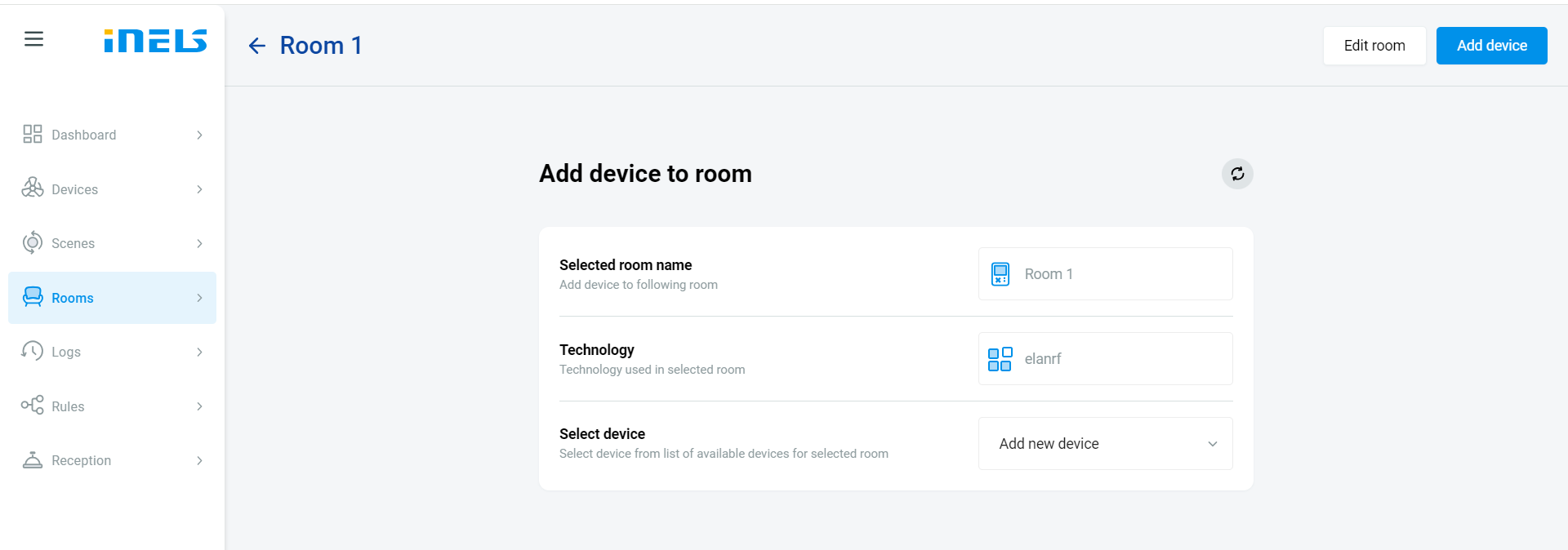The width and height of the screenshot is (1568, 550).
Task: Click the Devices sidebar icon
Action: click(x=33, y=189)
